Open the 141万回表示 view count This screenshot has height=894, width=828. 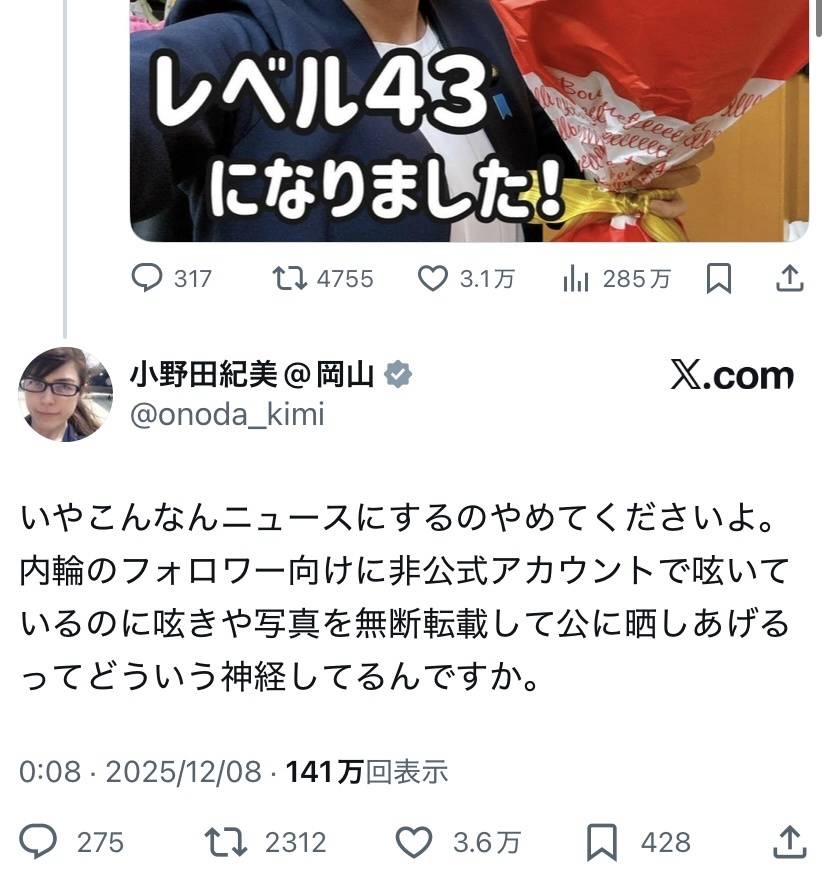[x=367, y=772]
